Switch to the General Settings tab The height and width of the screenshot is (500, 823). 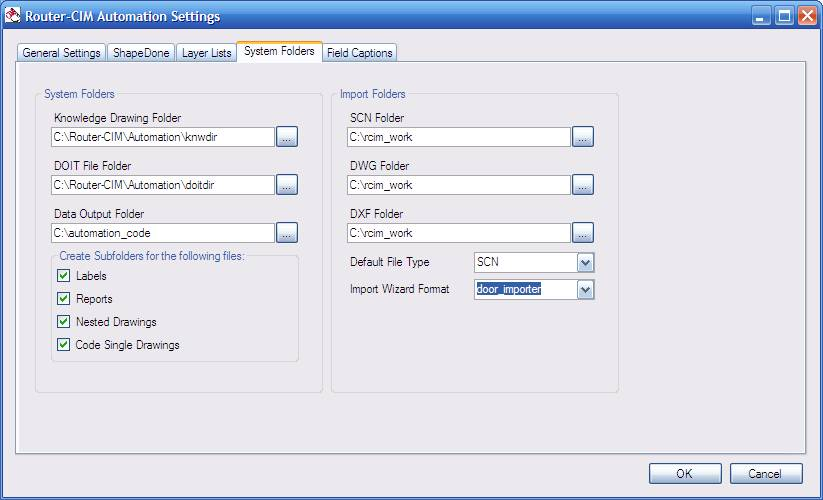(61, 53)
